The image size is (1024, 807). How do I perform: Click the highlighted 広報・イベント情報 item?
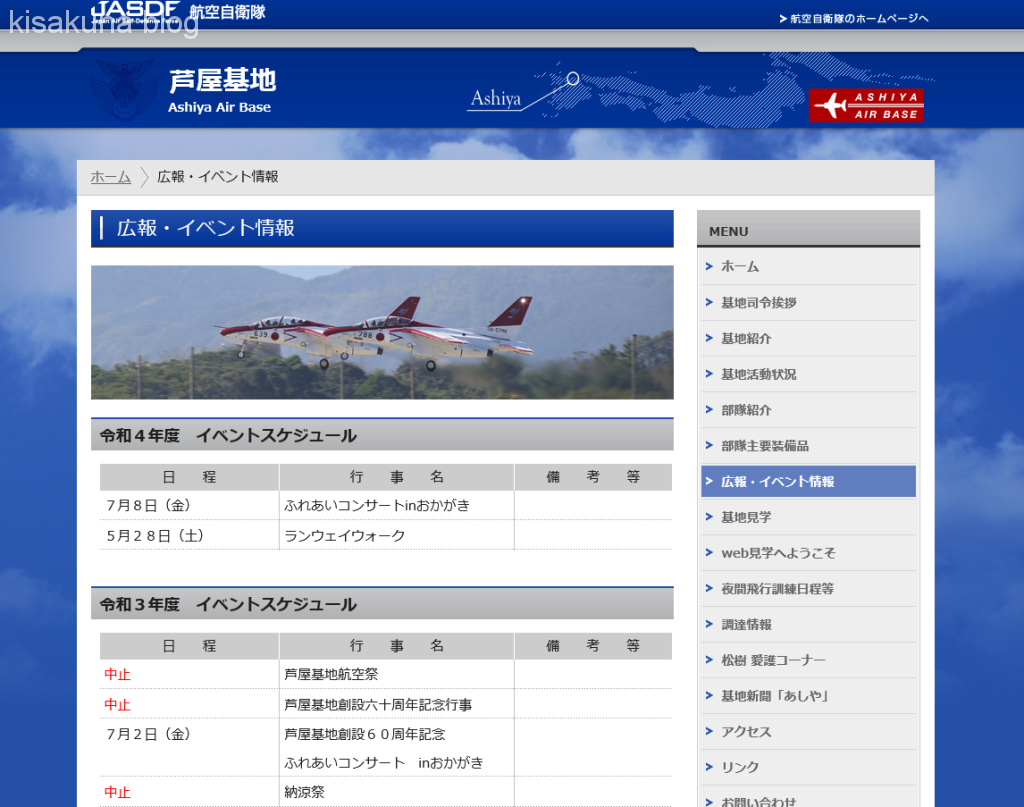[x=777, y=482]
